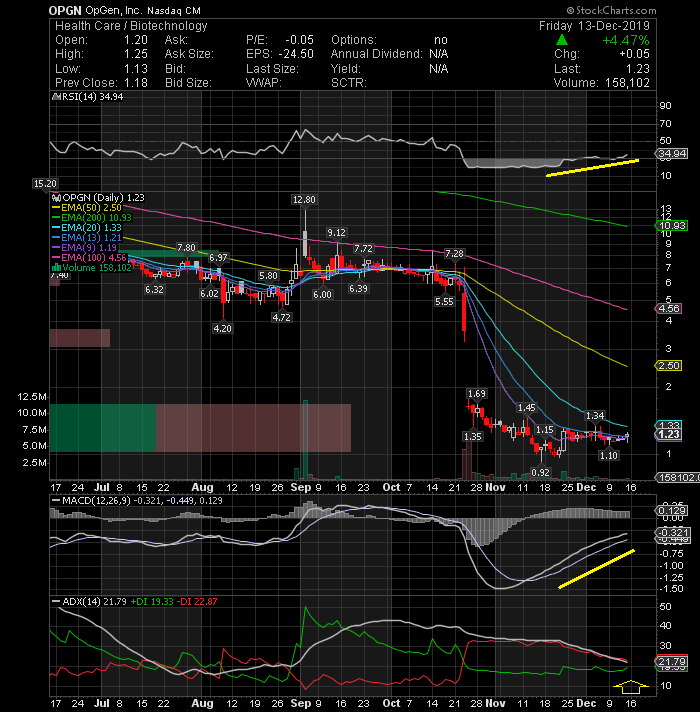Click the '+4.47%' percent change value

coord(626,40)
